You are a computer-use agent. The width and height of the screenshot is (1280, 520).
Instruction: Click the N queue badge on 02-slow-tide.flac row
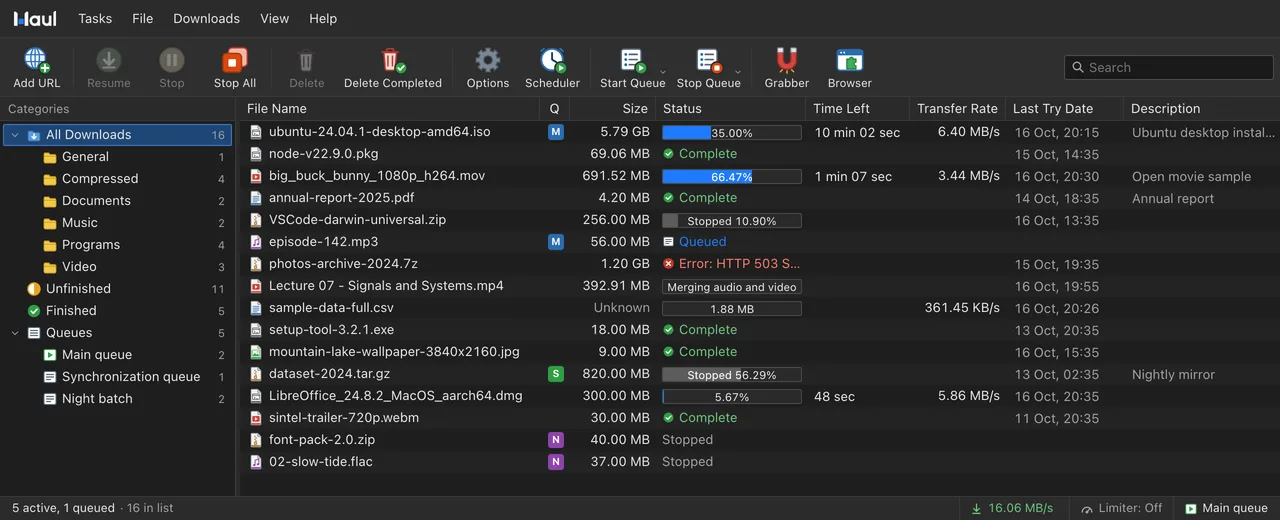(556, 462)
